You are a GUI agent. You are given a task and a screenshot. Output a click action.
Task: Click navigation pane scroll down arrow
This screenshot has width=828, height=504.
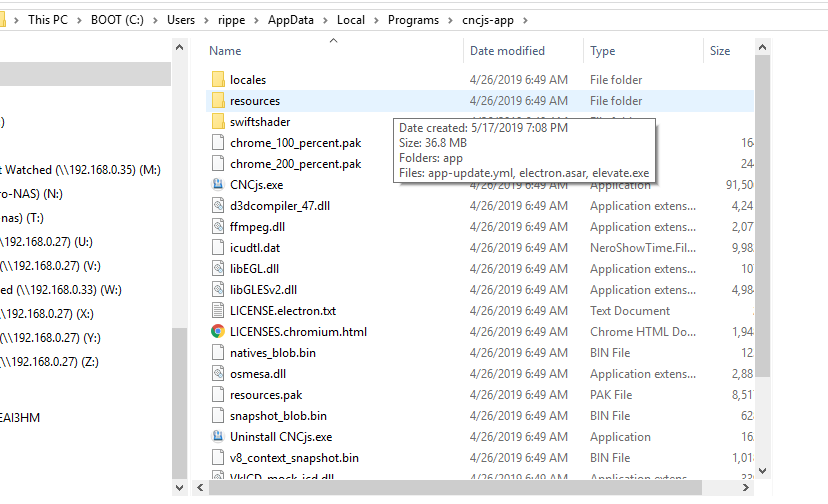pyautogui.click(x=180, y=488)
